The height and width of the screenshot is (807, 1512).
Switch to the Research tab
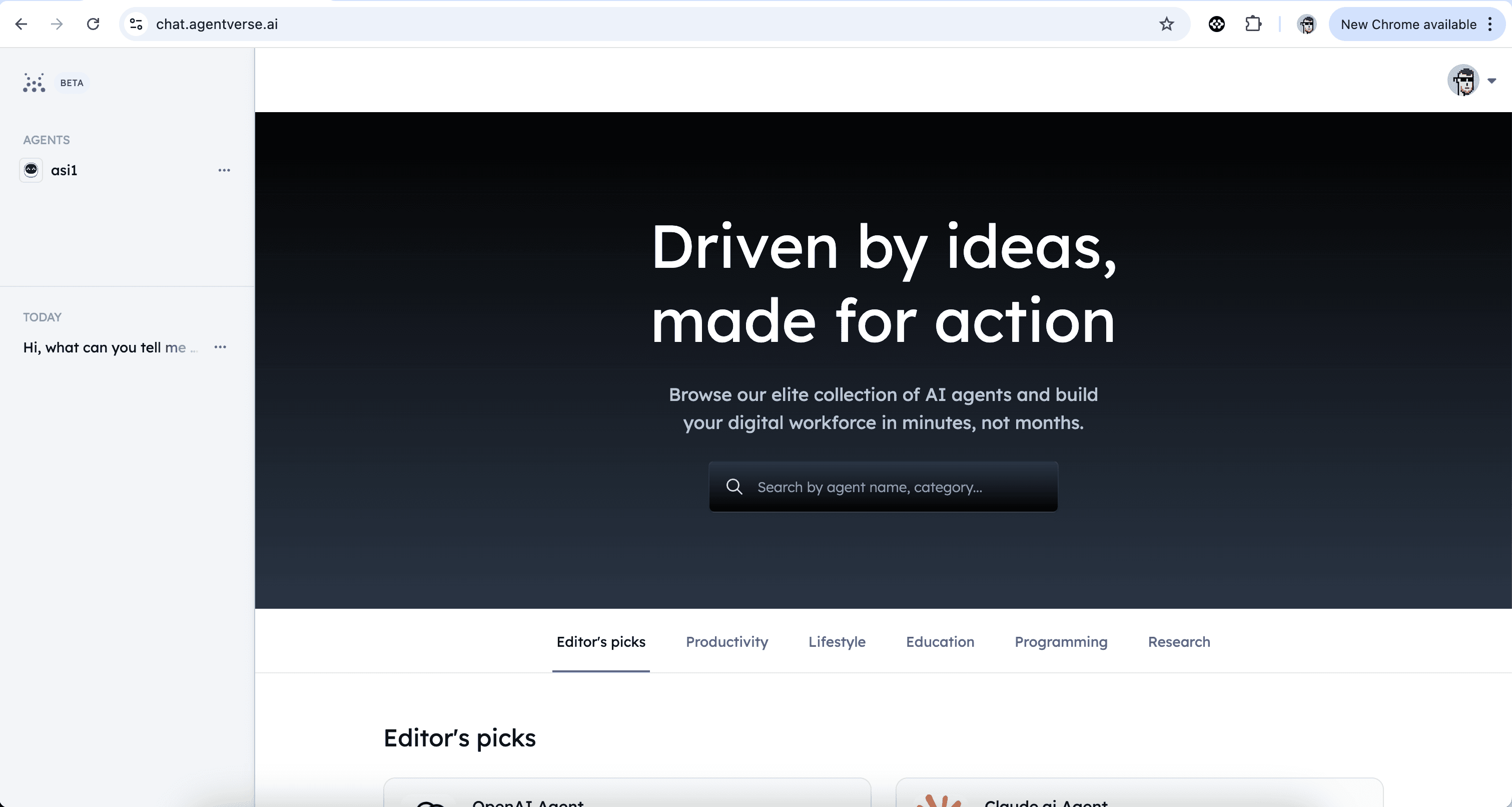[1179, 642]
